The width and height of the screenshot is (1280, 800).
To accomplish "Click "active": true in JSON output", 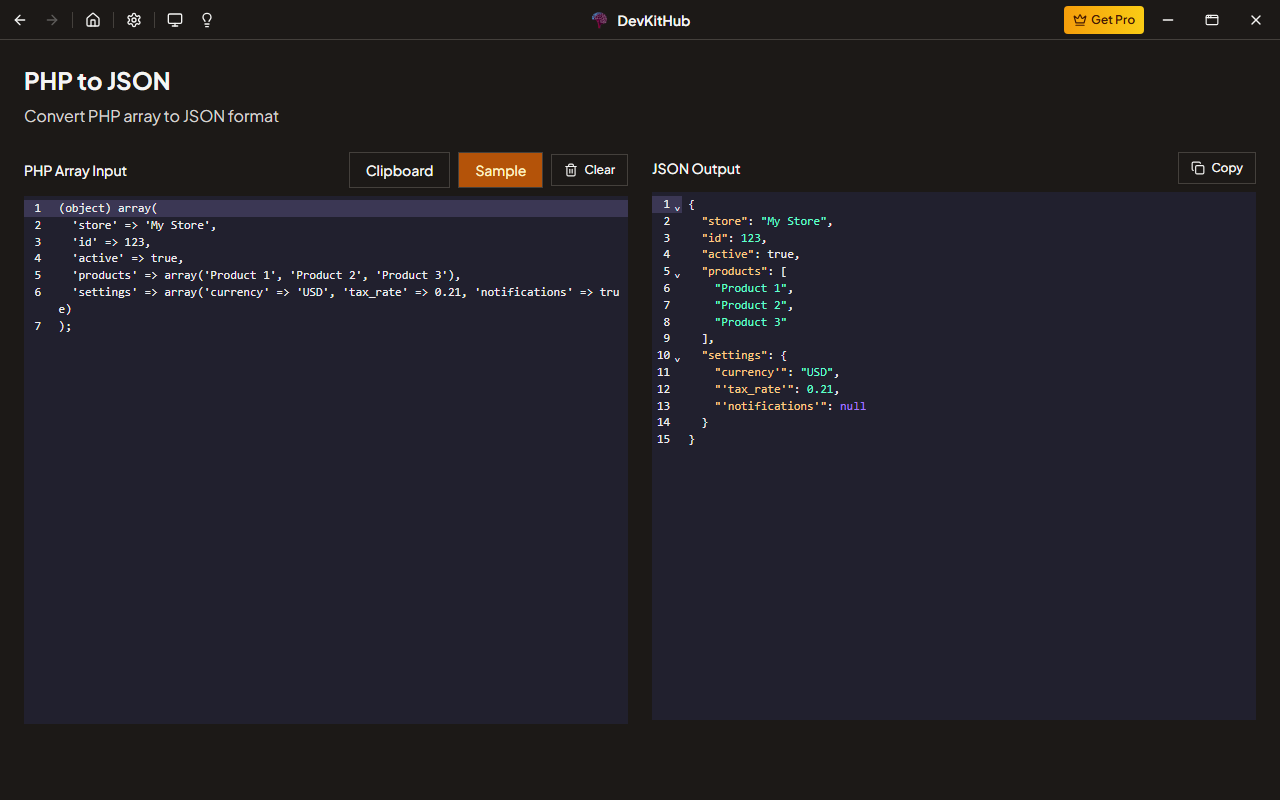I will coord(750,254).
